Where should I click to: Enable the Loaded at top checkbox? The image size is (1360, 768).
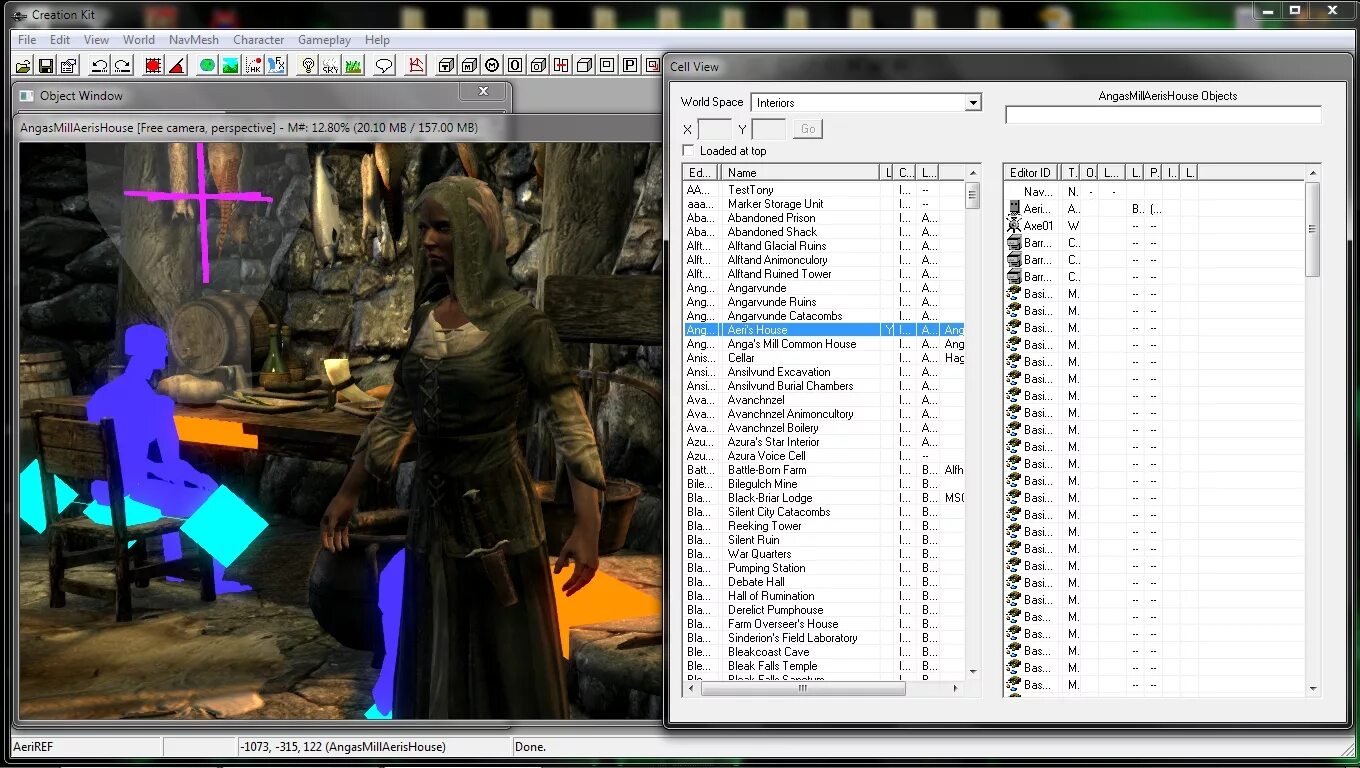688,151
